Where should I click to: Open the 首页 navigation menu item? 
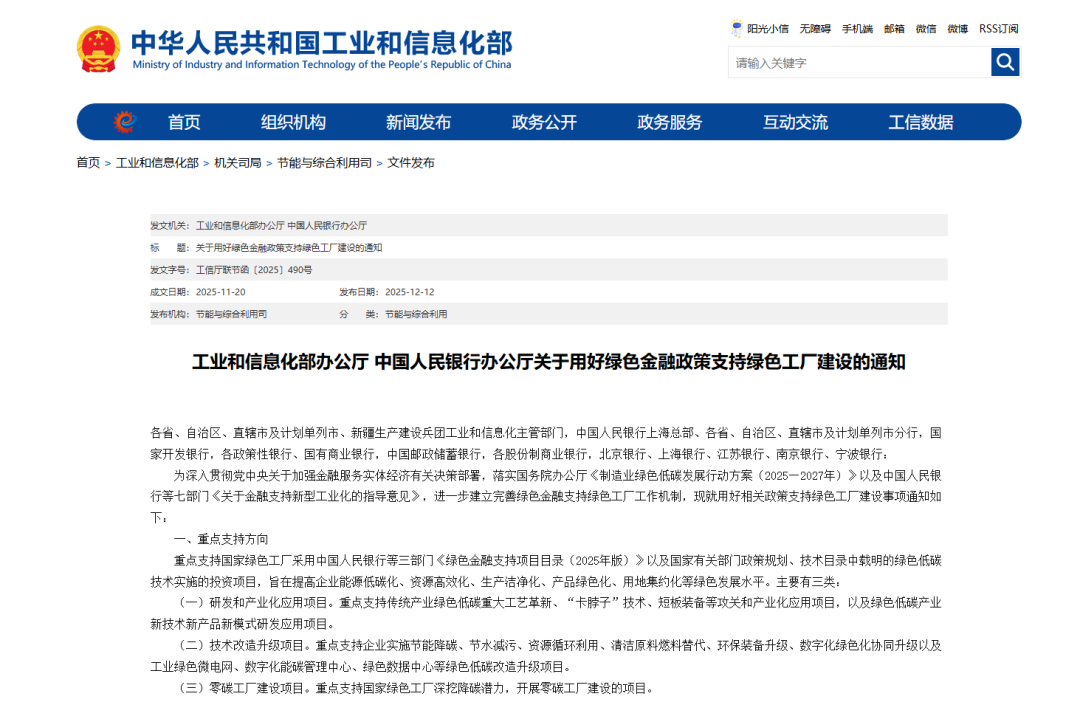(x=184, y=122)
